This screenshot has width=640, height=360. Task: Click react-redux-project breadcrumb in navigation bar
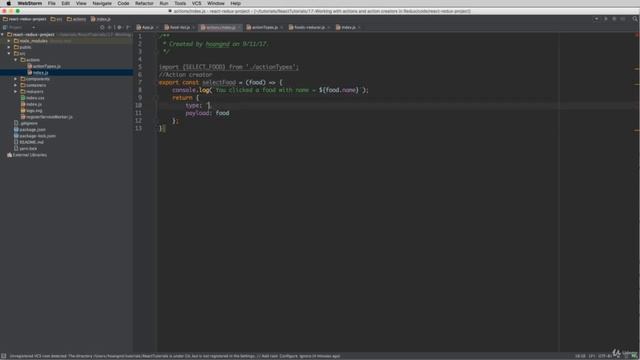click(x=24, y=19)
